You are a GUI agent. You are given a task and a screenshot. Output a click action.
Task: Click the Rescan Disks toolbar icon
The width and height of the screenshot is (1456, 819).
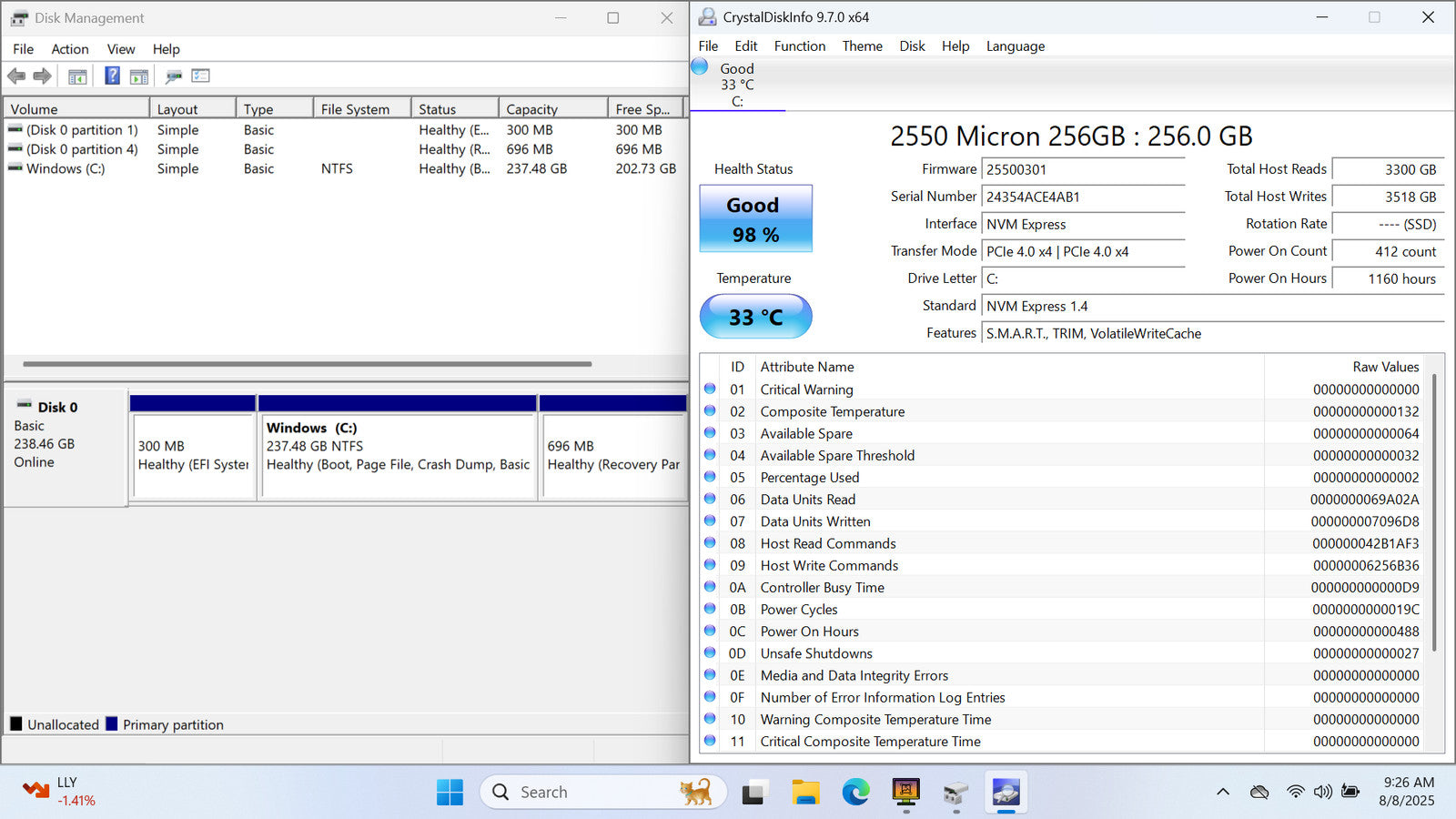(x=173, y=76)
